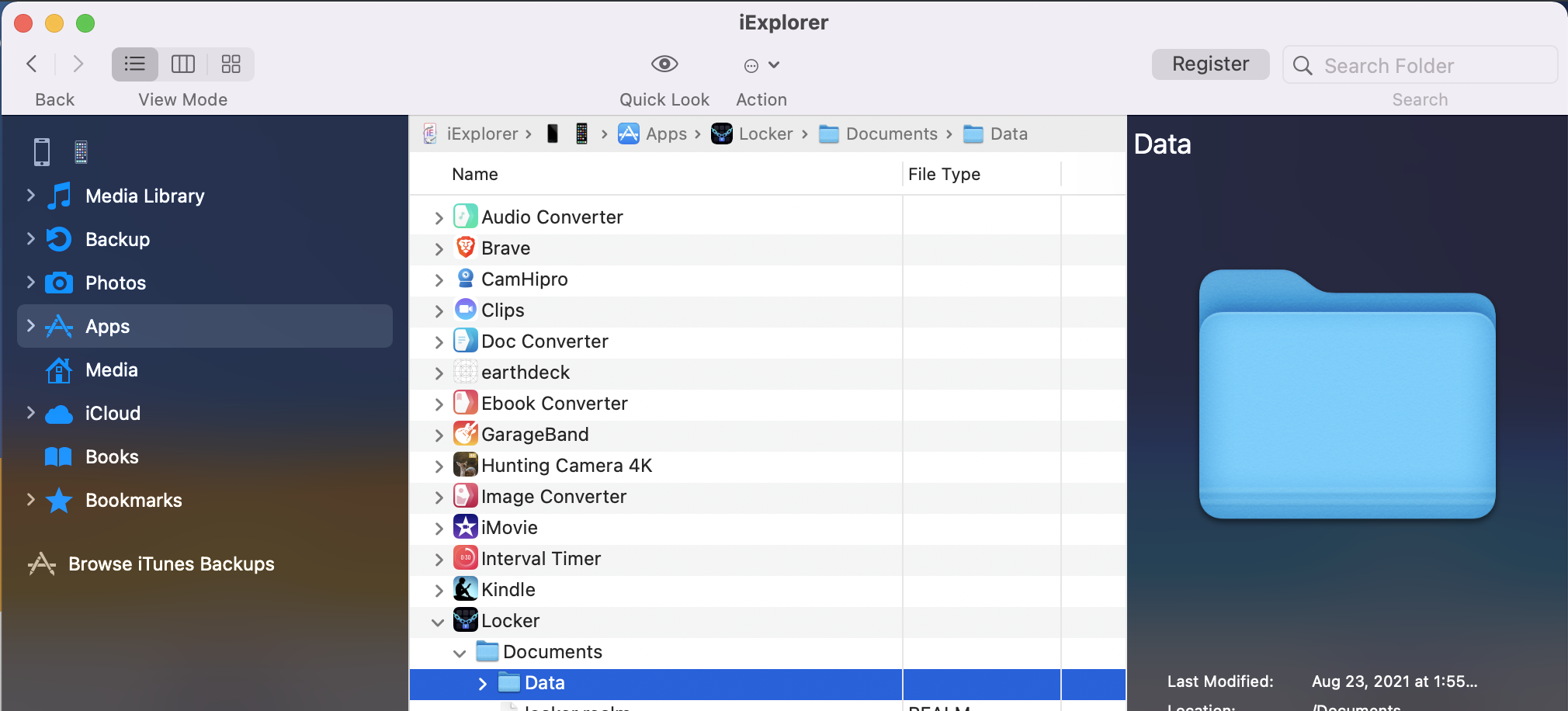The height and width of the screenshot is (711, 1568).
Task: Go forward using the Forward arrow
Action: 78,64
